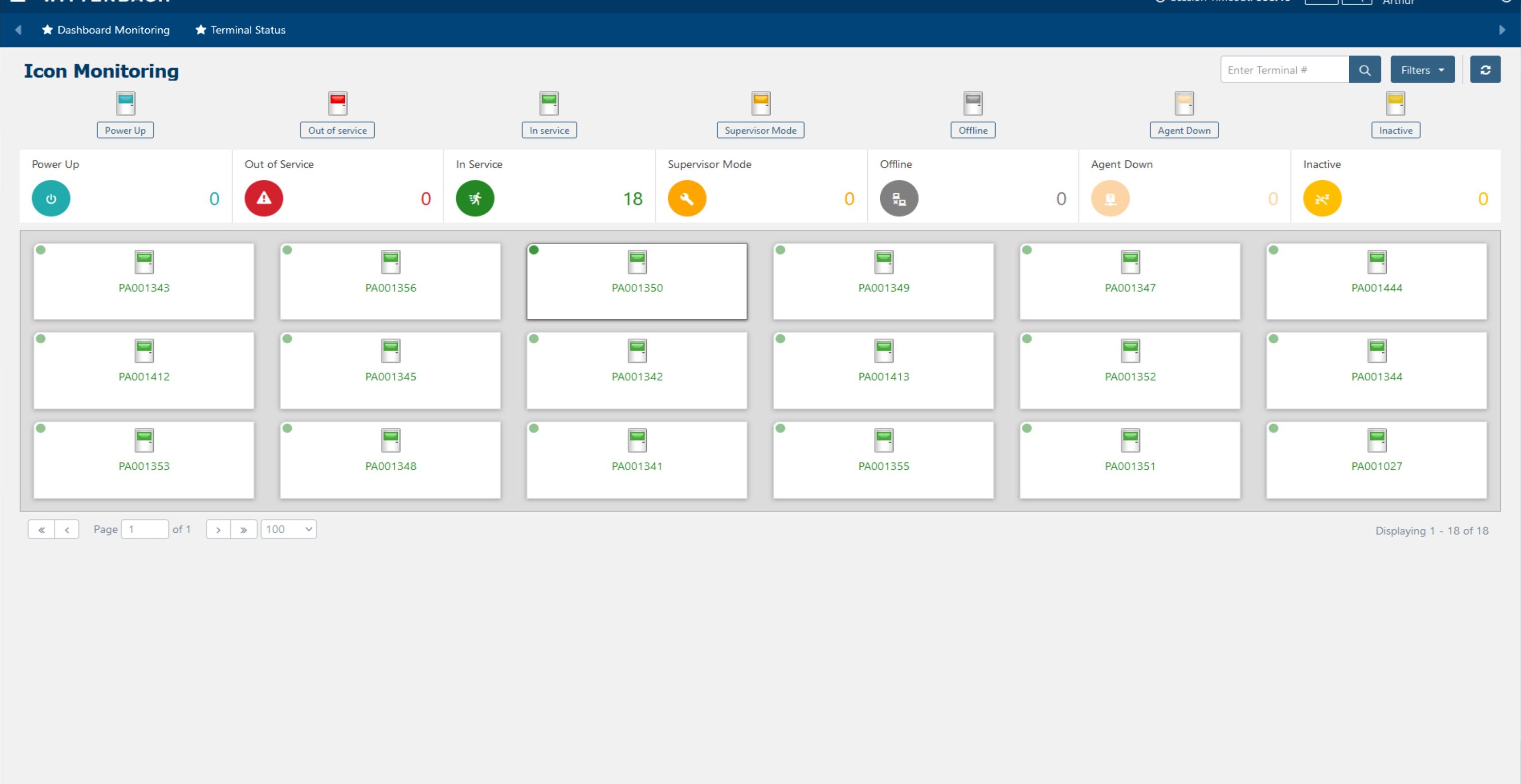This screenshot has height=784, width=1521.
Task: Click the Power Up legend button
Action: (x=125, y=131)
